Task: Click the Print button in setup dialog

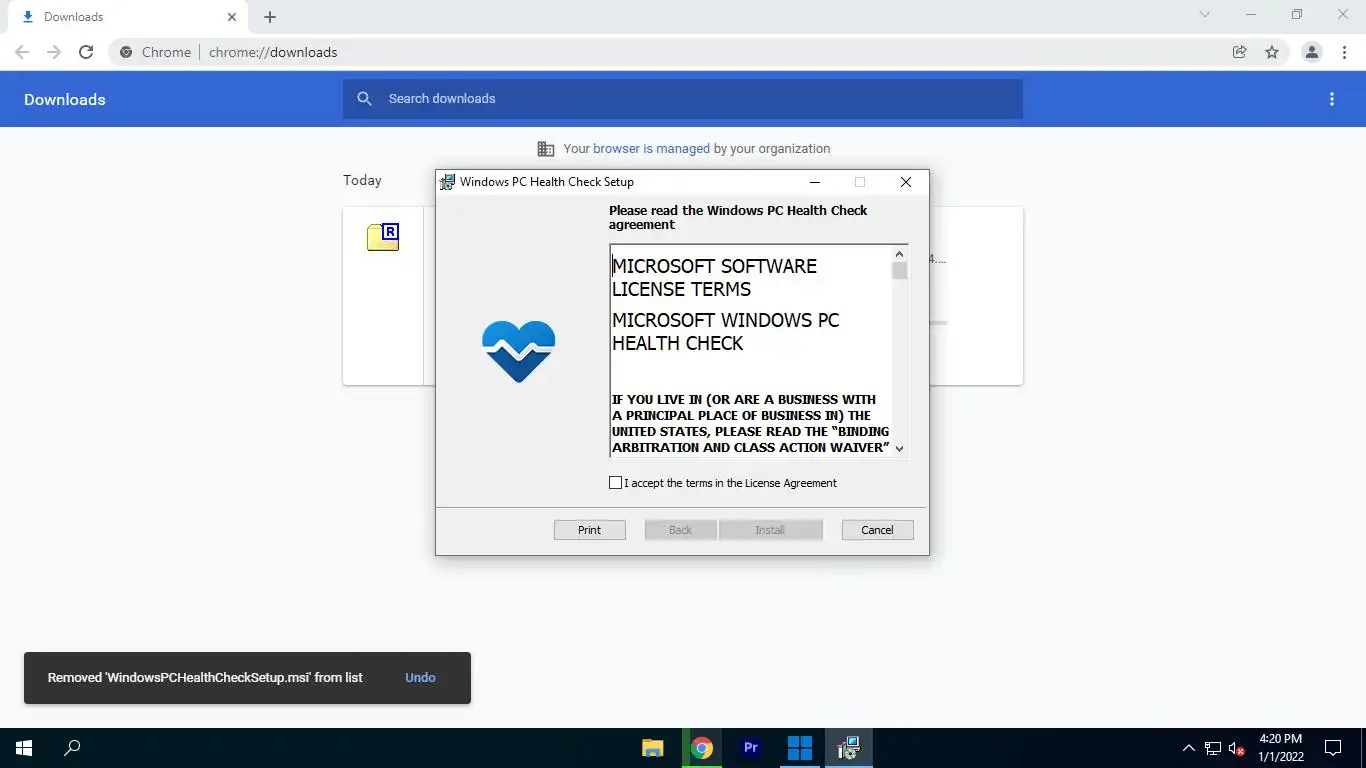Action: [x=590, y=530]
